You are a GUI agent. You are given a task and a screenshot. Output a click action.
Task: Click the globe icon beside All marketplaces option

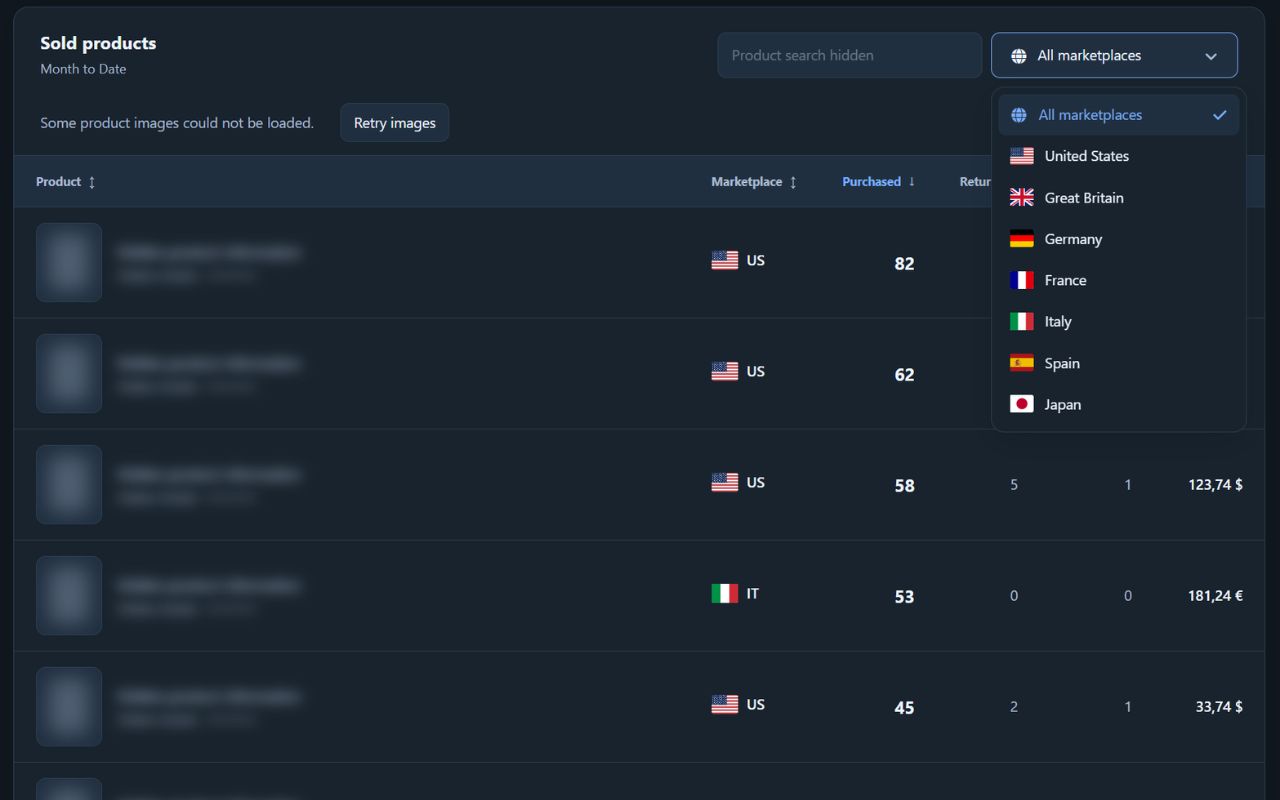tap(1019, 115)
